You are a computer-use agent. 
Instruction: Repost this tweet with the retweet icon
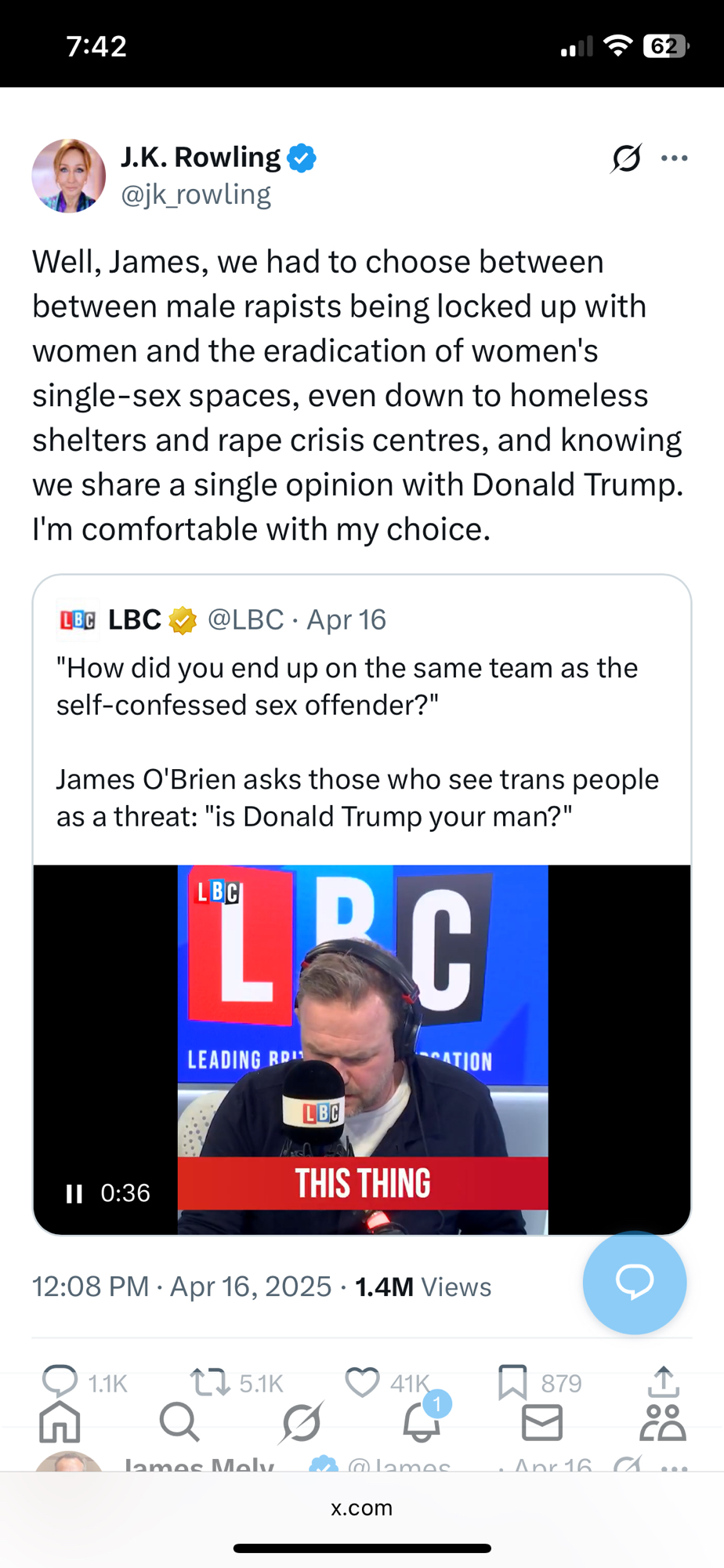[209, 1382]
